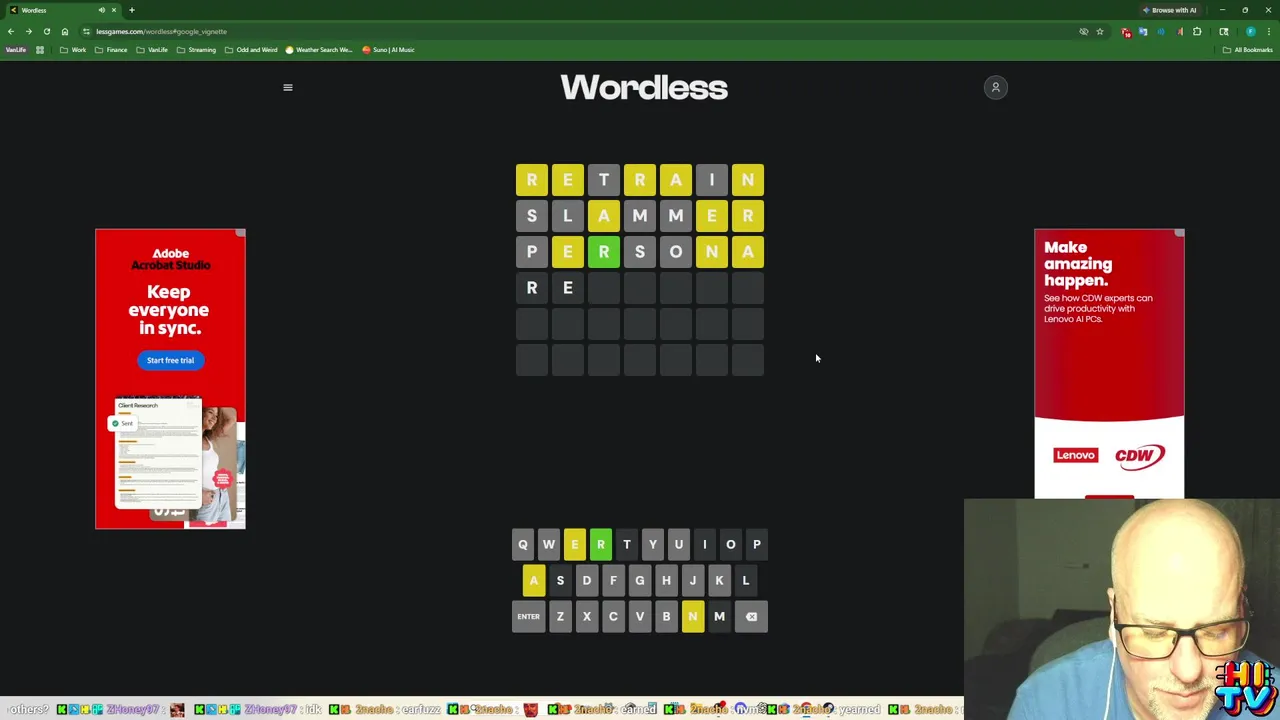Click the S key on the keyboard

pos(560,580)
